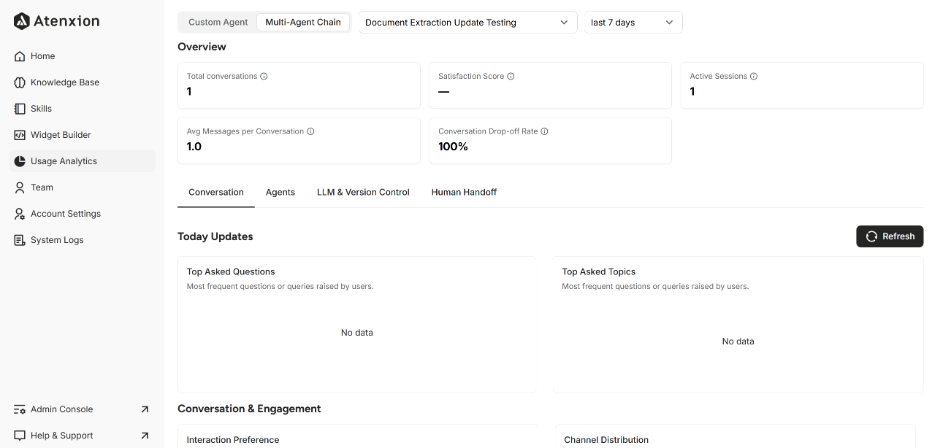Open the last 7 days dropdown
This screenshot has height=448, width=936.
tap(633, 23)
